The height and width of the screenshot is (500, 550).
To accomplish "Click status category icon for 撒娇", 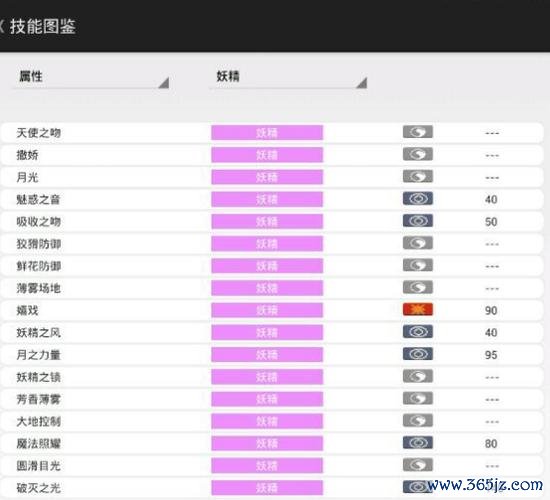I will (417, 154).
